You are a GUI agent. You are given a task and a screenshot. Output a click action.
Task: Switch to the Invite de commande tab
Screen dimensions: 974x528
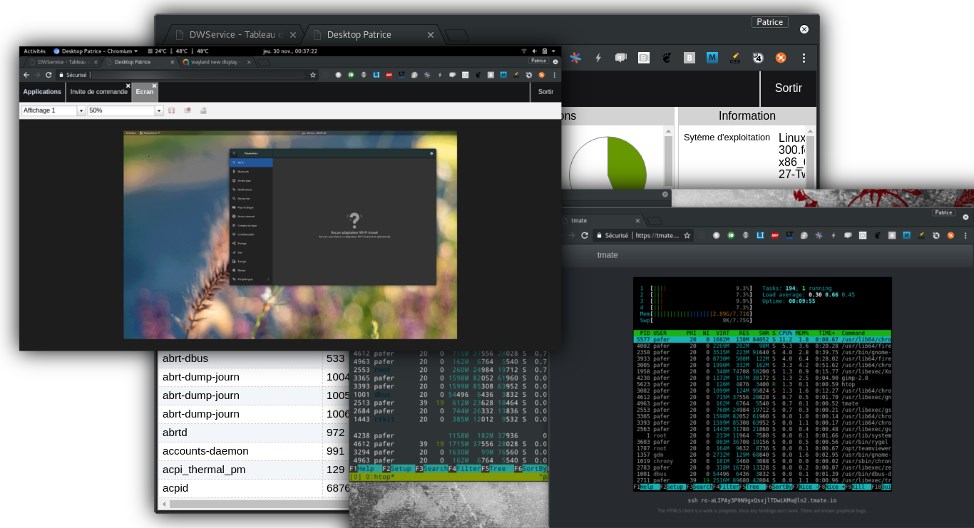tap(98, 92)
